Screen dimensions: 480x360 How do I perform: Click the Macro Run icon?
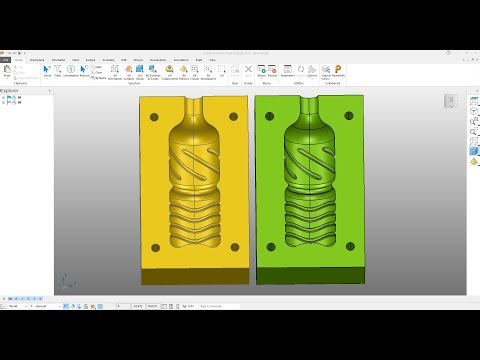(x=262, y=69)
